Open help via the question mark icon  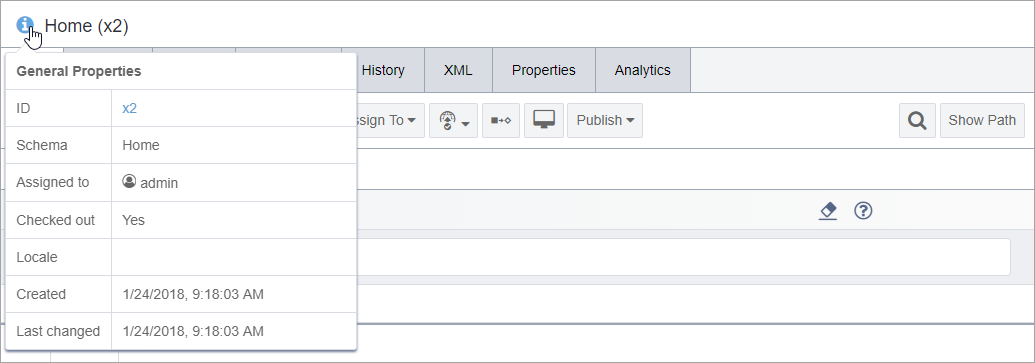[x=863, y=211]
